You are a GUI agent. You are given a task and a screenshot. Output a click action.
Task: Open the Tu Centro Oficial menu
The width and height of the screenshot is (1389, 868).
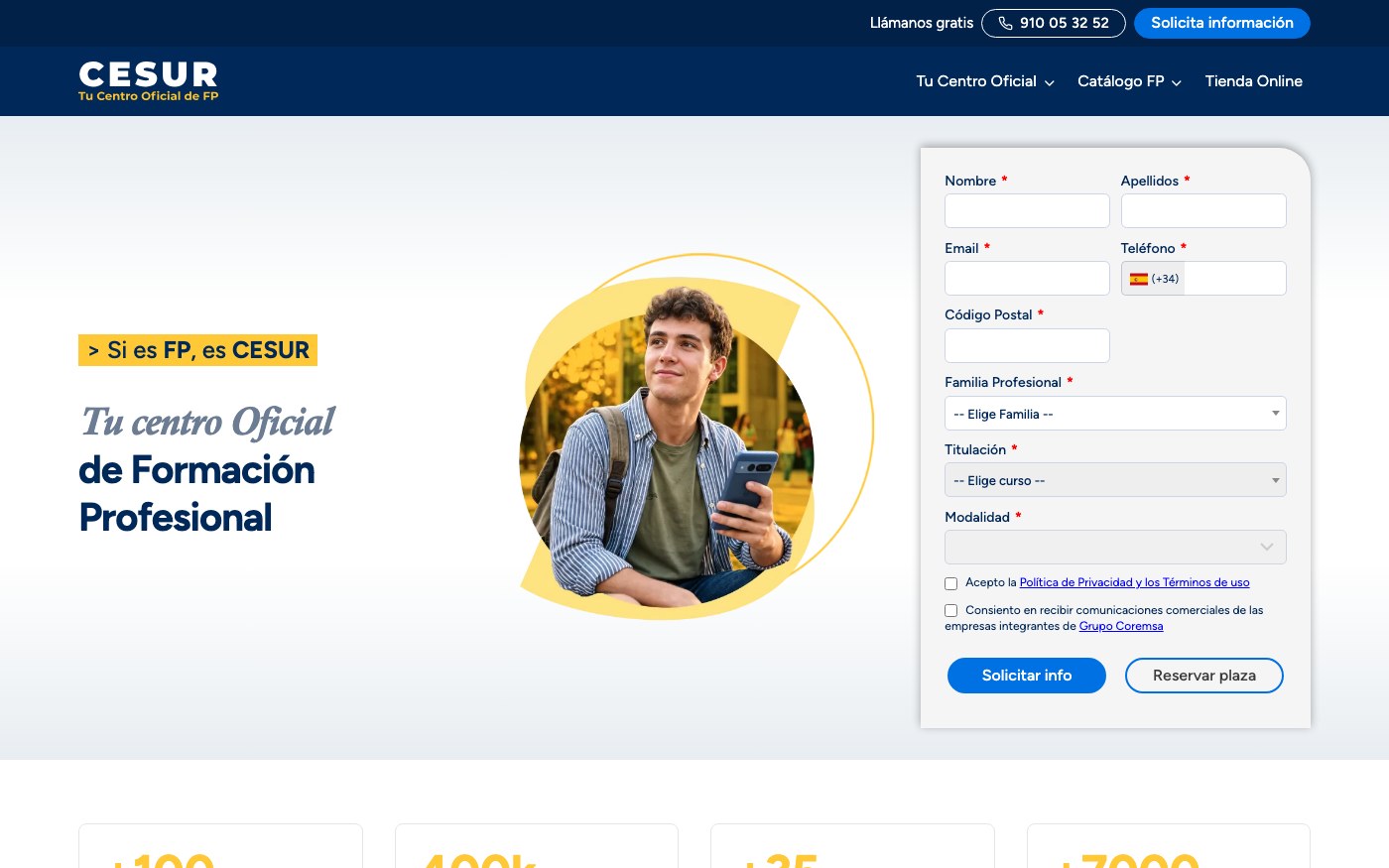[984, 81]
